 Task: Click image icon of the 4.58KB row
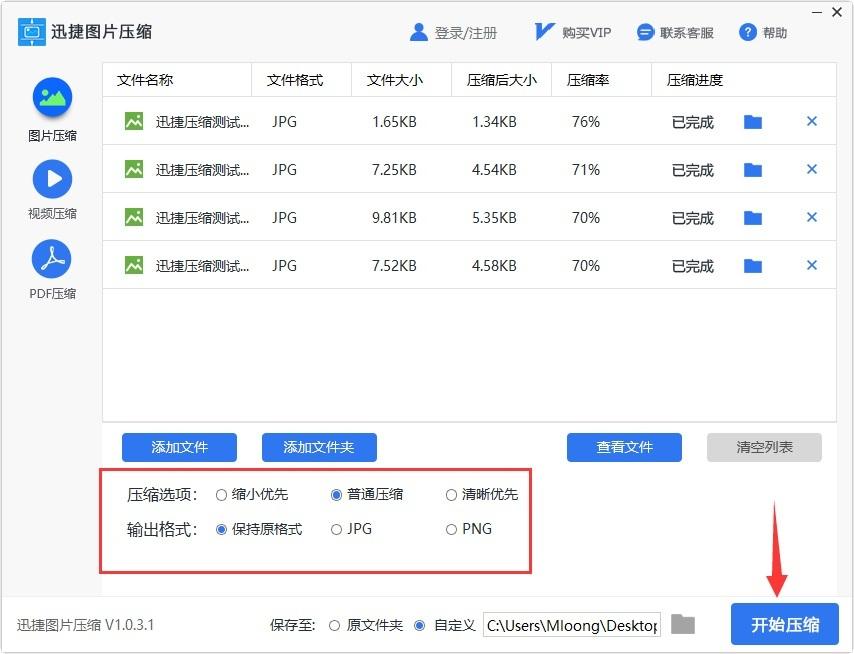pos(134,265)
